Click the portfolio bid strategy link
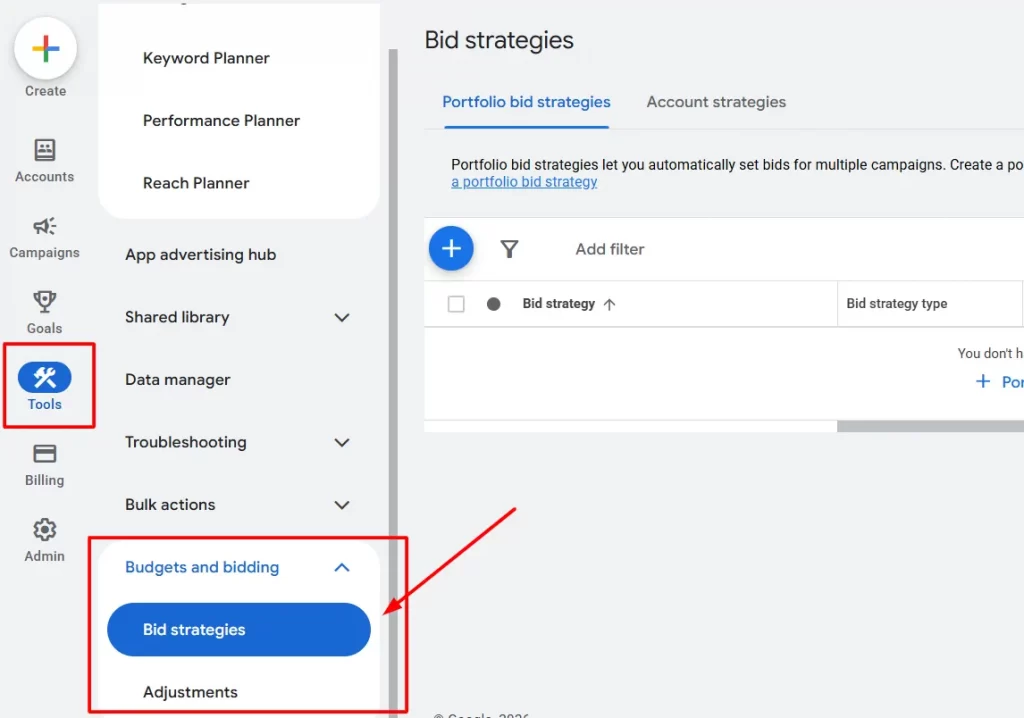1024x718 pixels. 523,181
